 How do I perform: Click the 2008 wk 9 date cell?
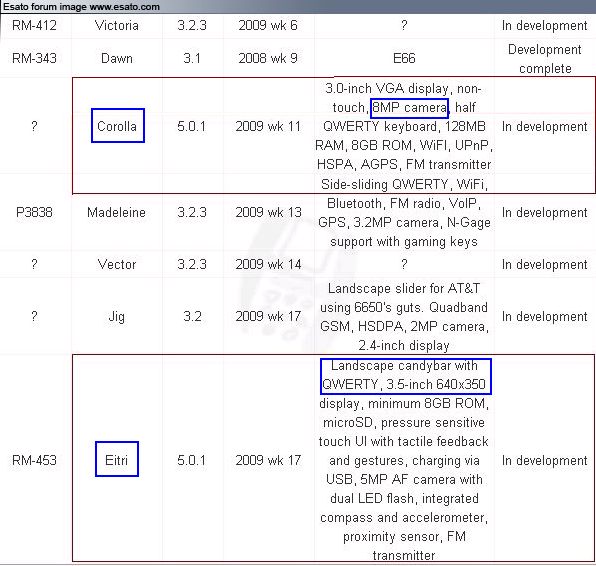pos(268,58)
